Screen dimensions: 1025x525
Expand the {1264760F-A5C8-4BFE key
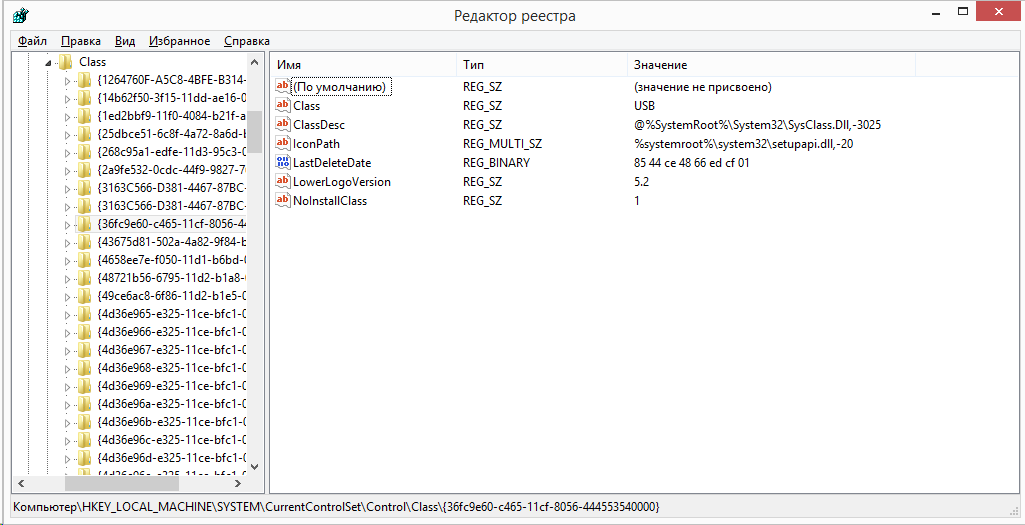pos(68,80)
